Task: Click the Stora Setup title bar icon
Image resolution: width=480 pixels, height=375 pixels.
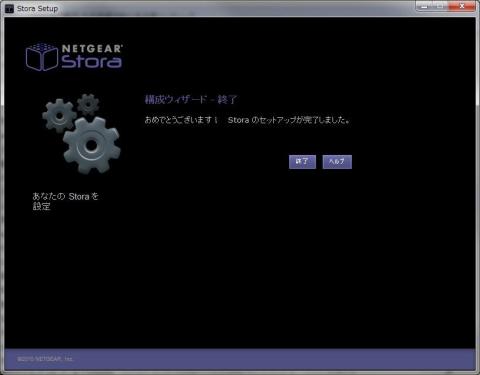Action: point(9,9)
